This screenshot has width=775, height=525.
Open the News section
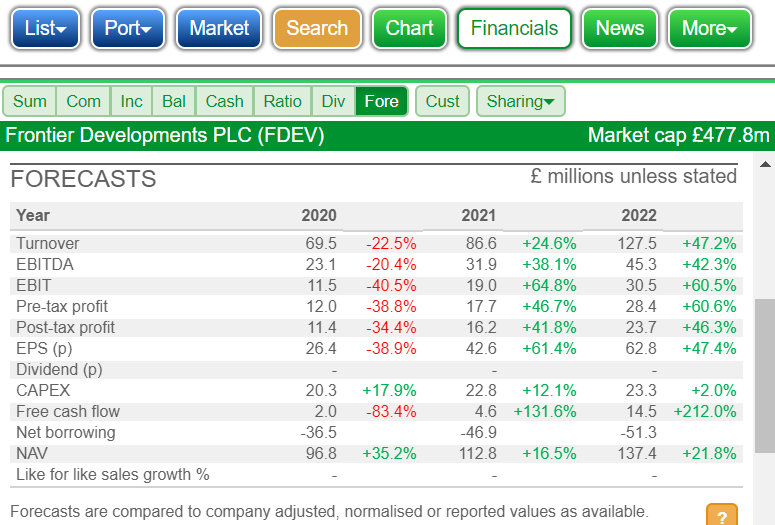tap(620, 29)
